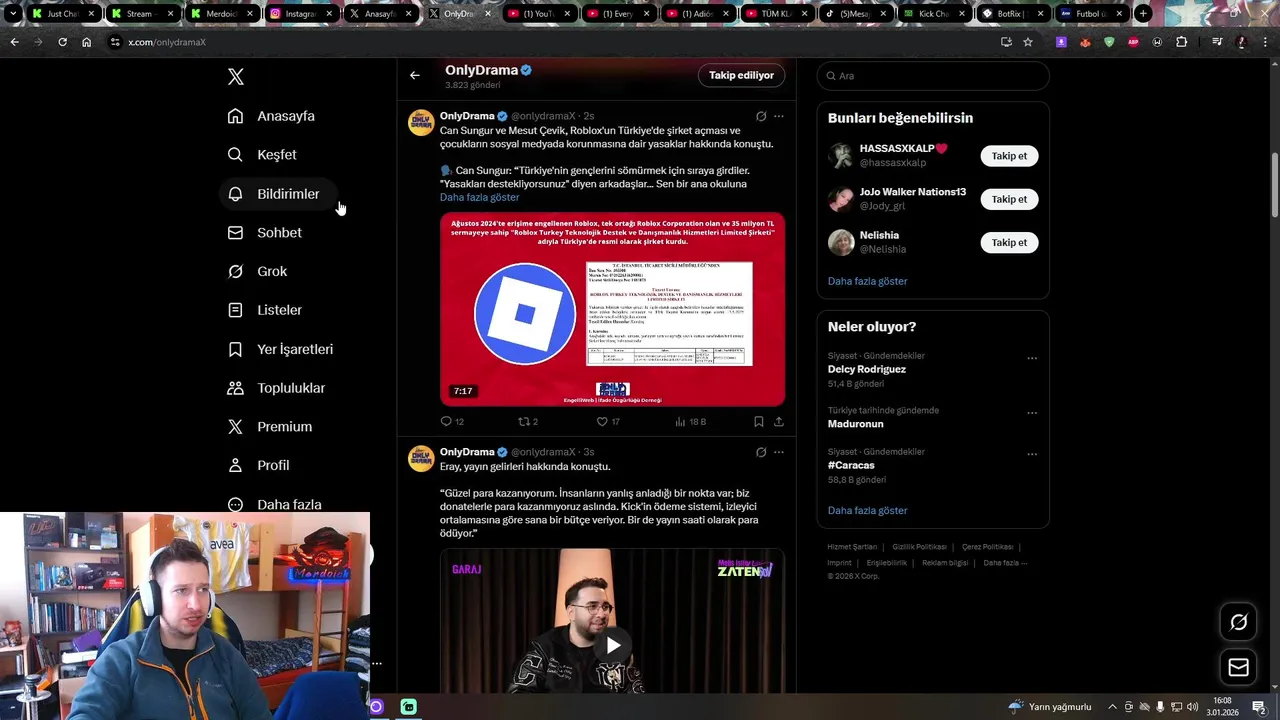Bookmark this page with the star
1280x720 pixels.
coord(1027,42)
